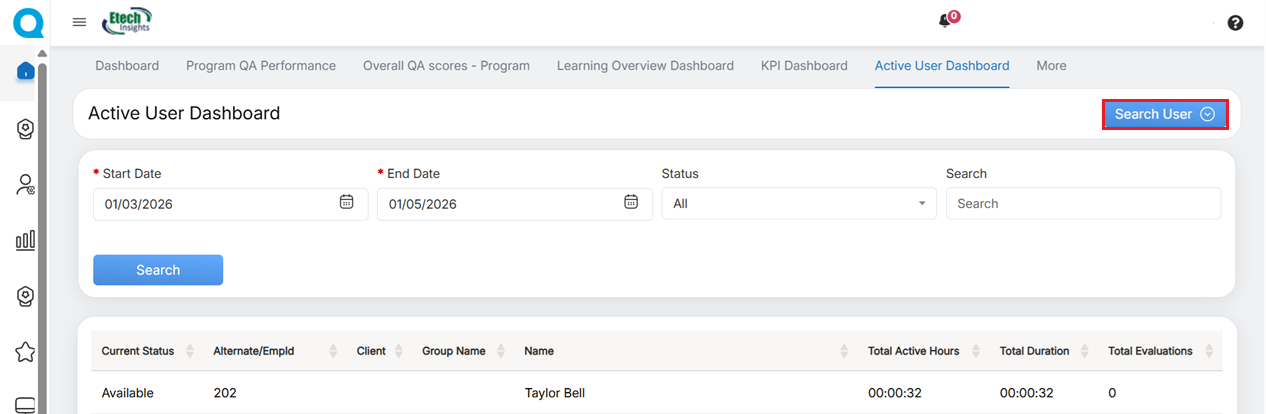The width and height of the screenshot is (1266, 414).
Task: Click the star favorites sidebar icon
Action: [26, 352]
